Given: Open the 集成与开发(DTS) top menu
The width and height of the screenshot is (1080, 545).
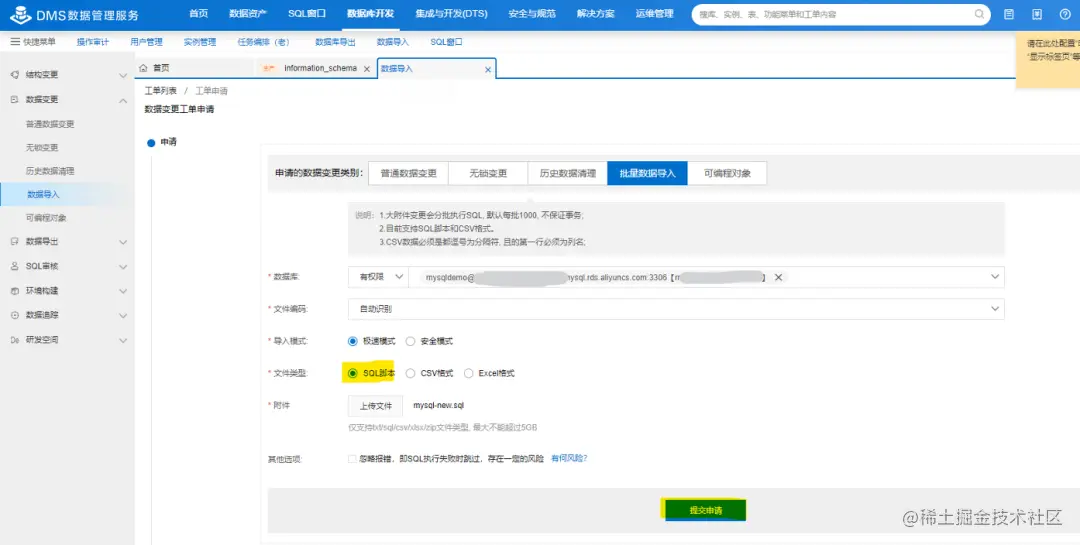Looking at the screenshot, I should [452, 14].
